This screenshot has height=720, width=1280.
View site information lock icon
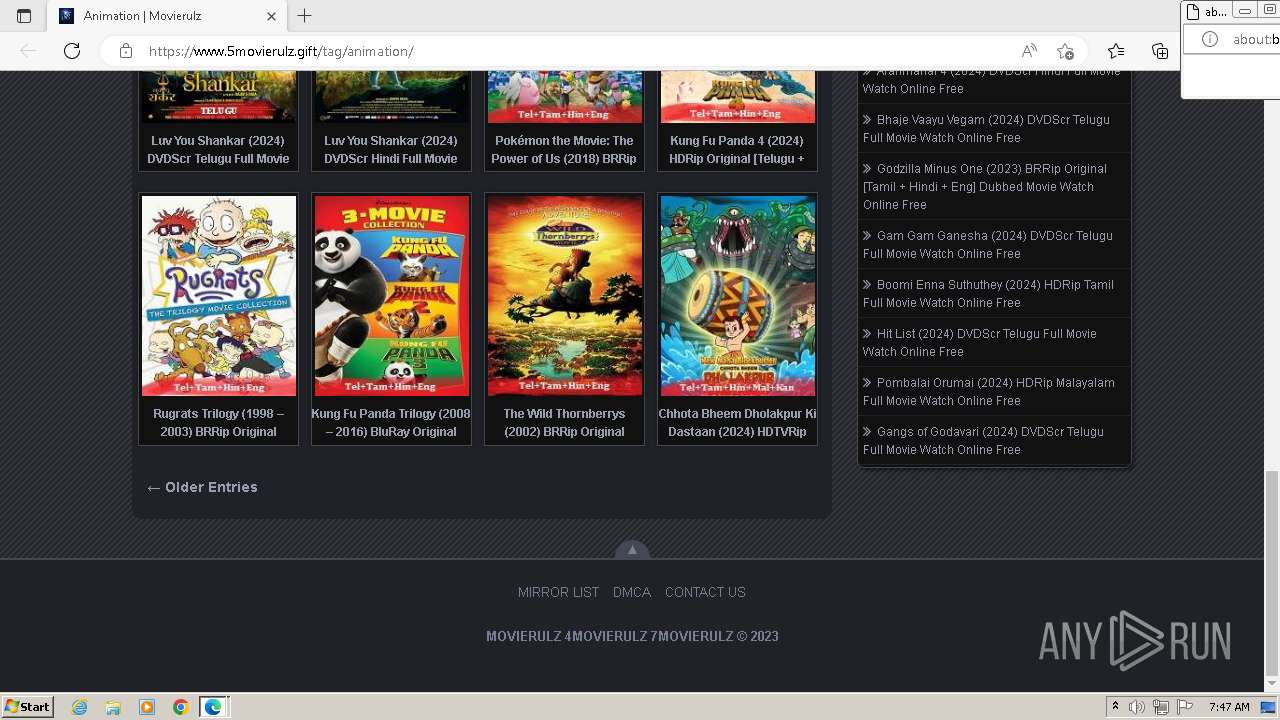pos(126,51)
